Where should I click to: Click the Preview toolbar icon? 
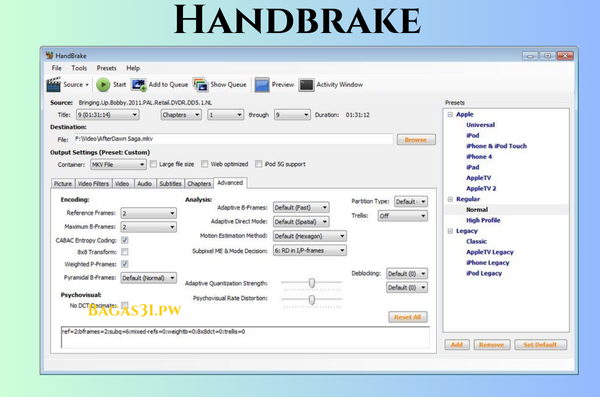[262, 85]
